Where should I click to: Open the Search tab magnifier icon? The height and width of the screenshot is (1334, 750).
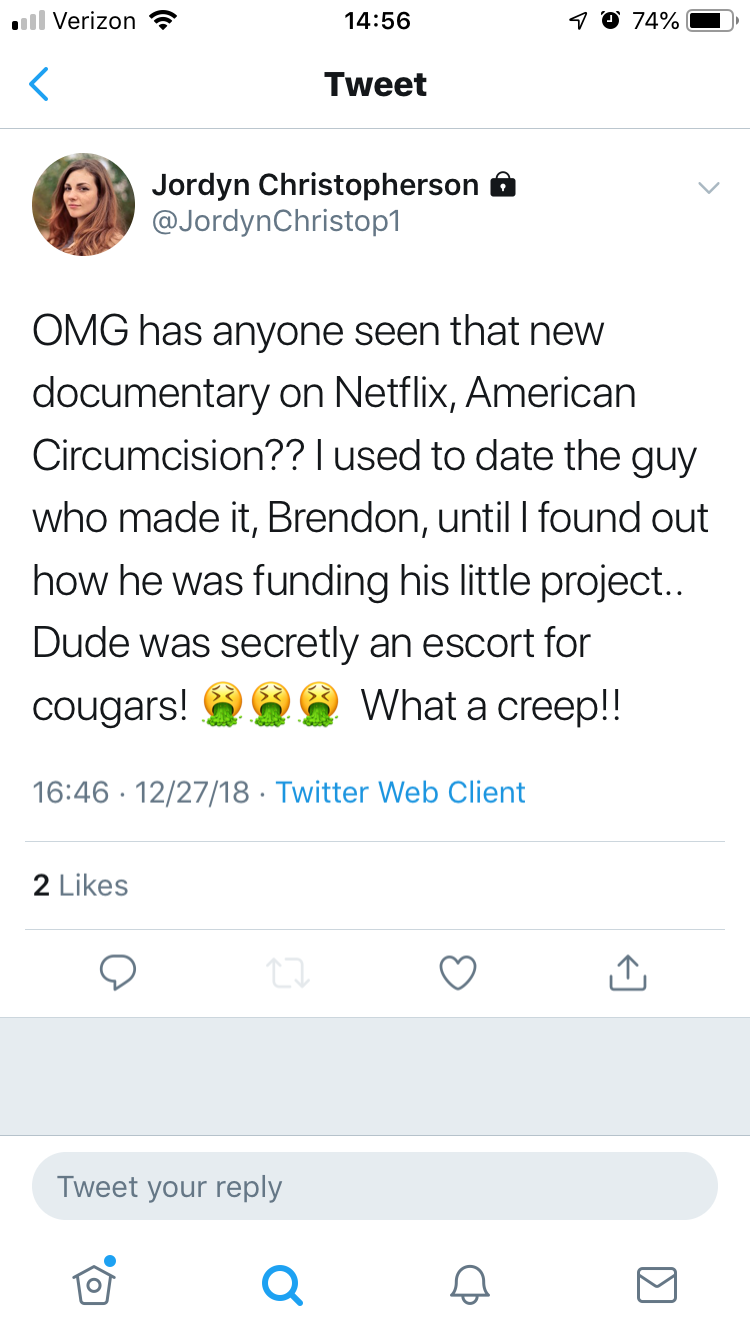[x=281, y=1283]
